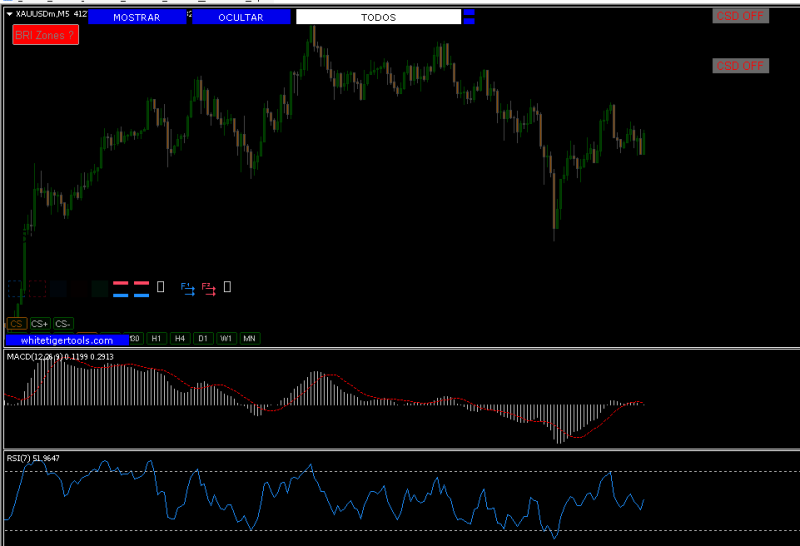Switch to the H1 timeframe
The width and height of the screenshot is (800, 546).
tap(157, 338)
